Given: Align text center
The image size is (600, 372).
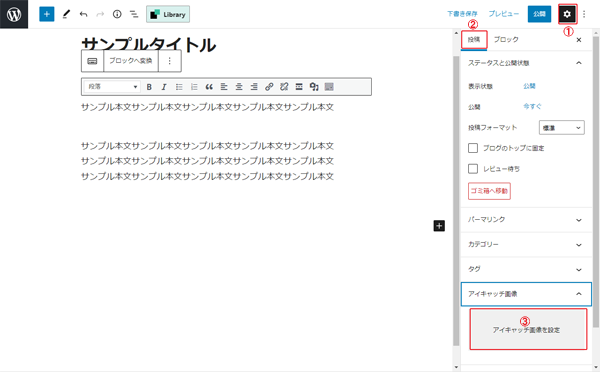Looking at the screenshot, I should tap(239, 87).
